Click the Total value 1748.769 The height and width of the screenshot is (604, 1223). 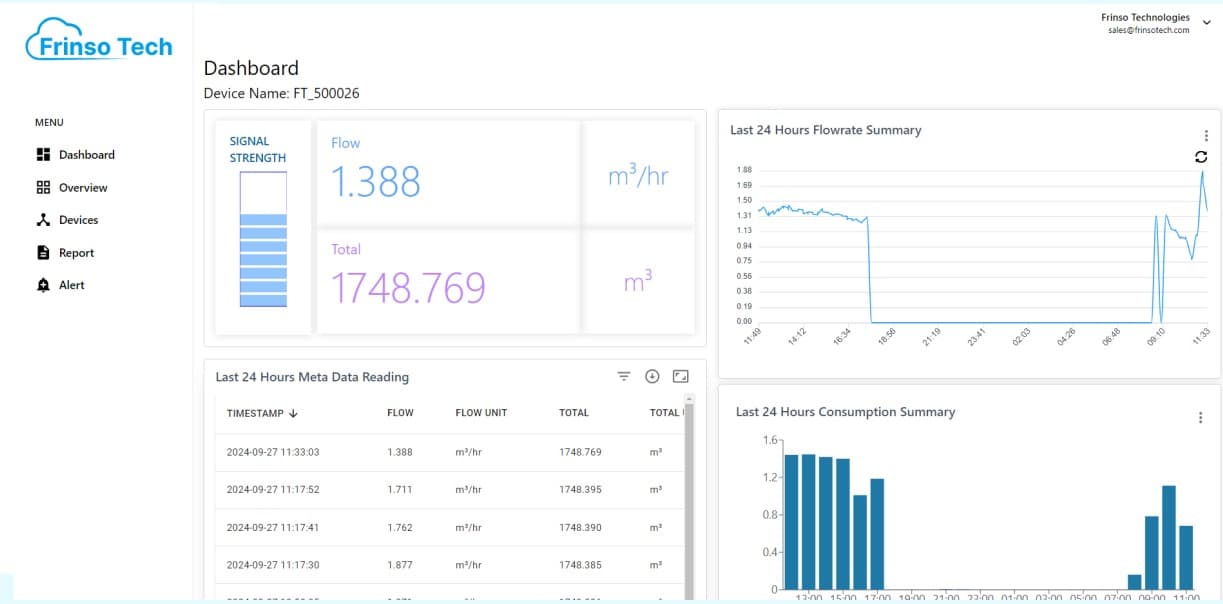[x=408, y=288]
